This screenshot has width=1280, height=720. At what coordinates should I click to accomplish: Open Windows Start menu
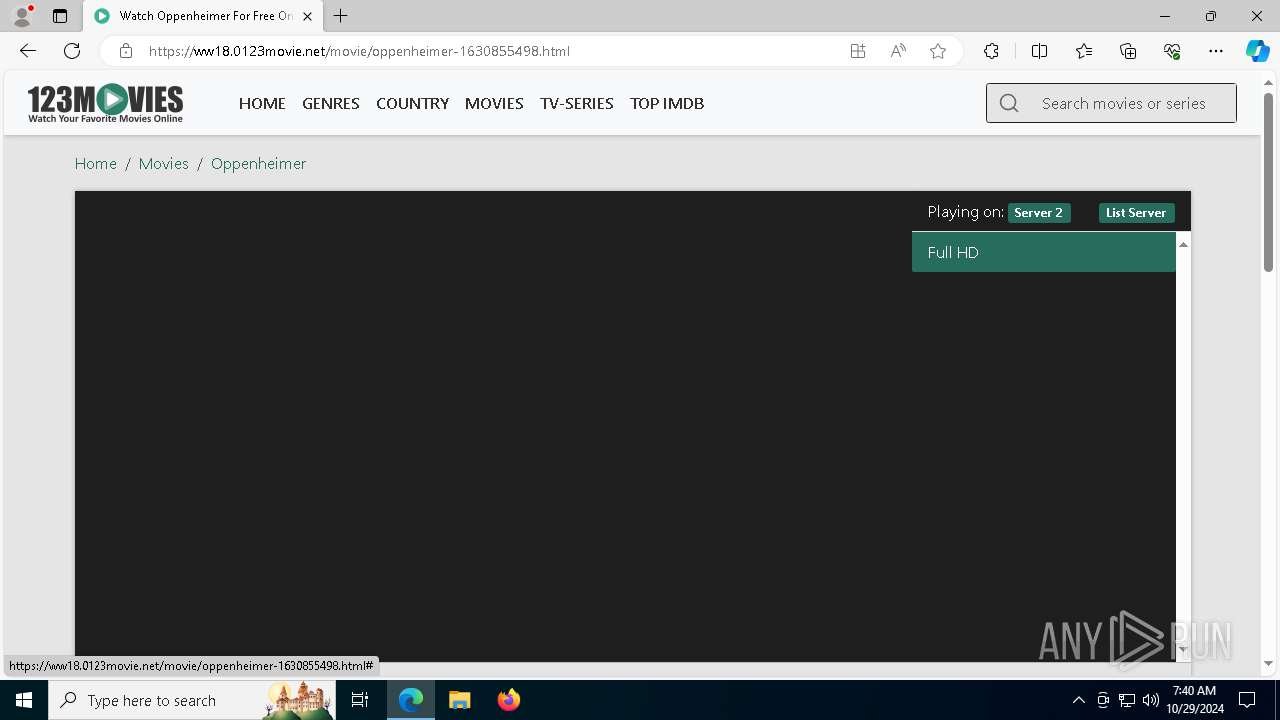coord(24,700)
